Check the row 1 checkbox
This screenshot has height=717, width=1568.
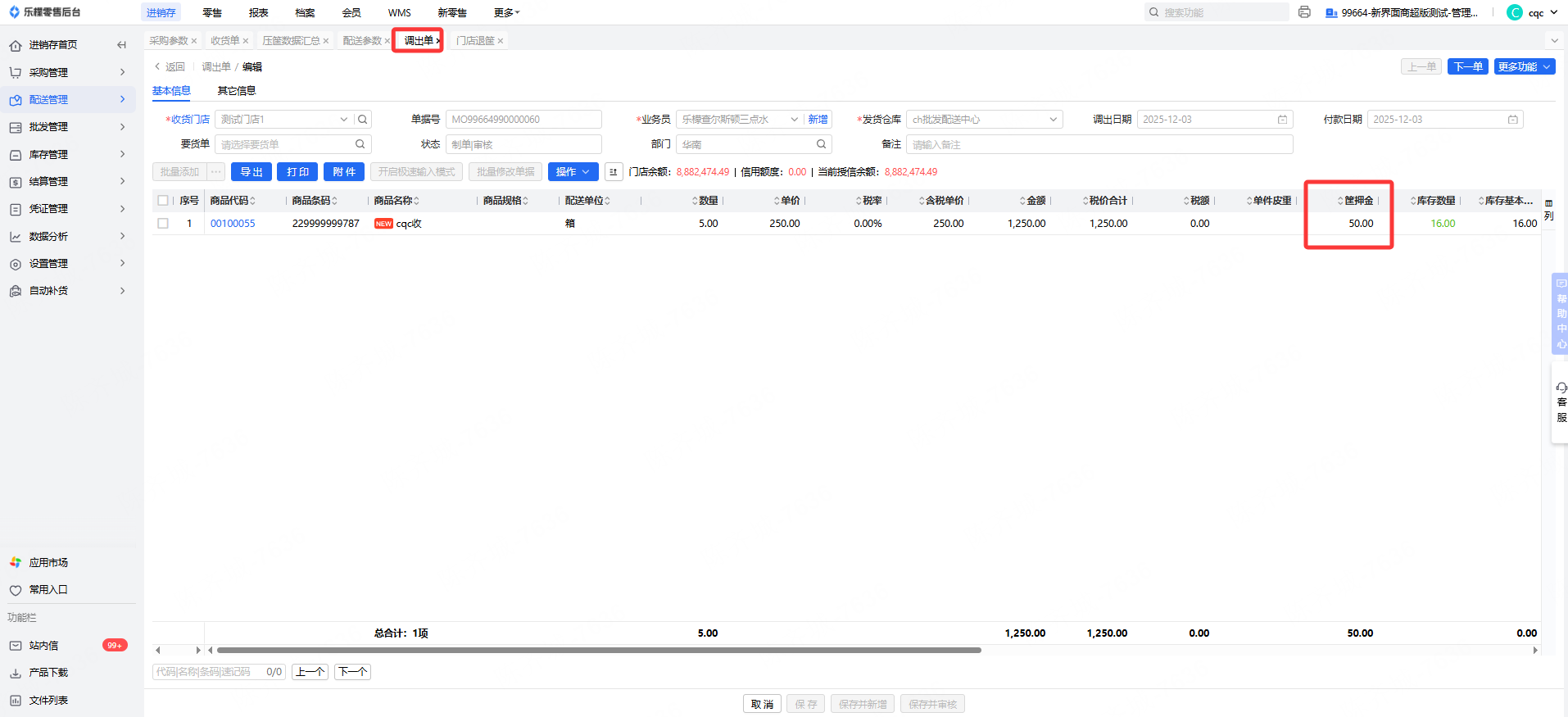[163, 224]
